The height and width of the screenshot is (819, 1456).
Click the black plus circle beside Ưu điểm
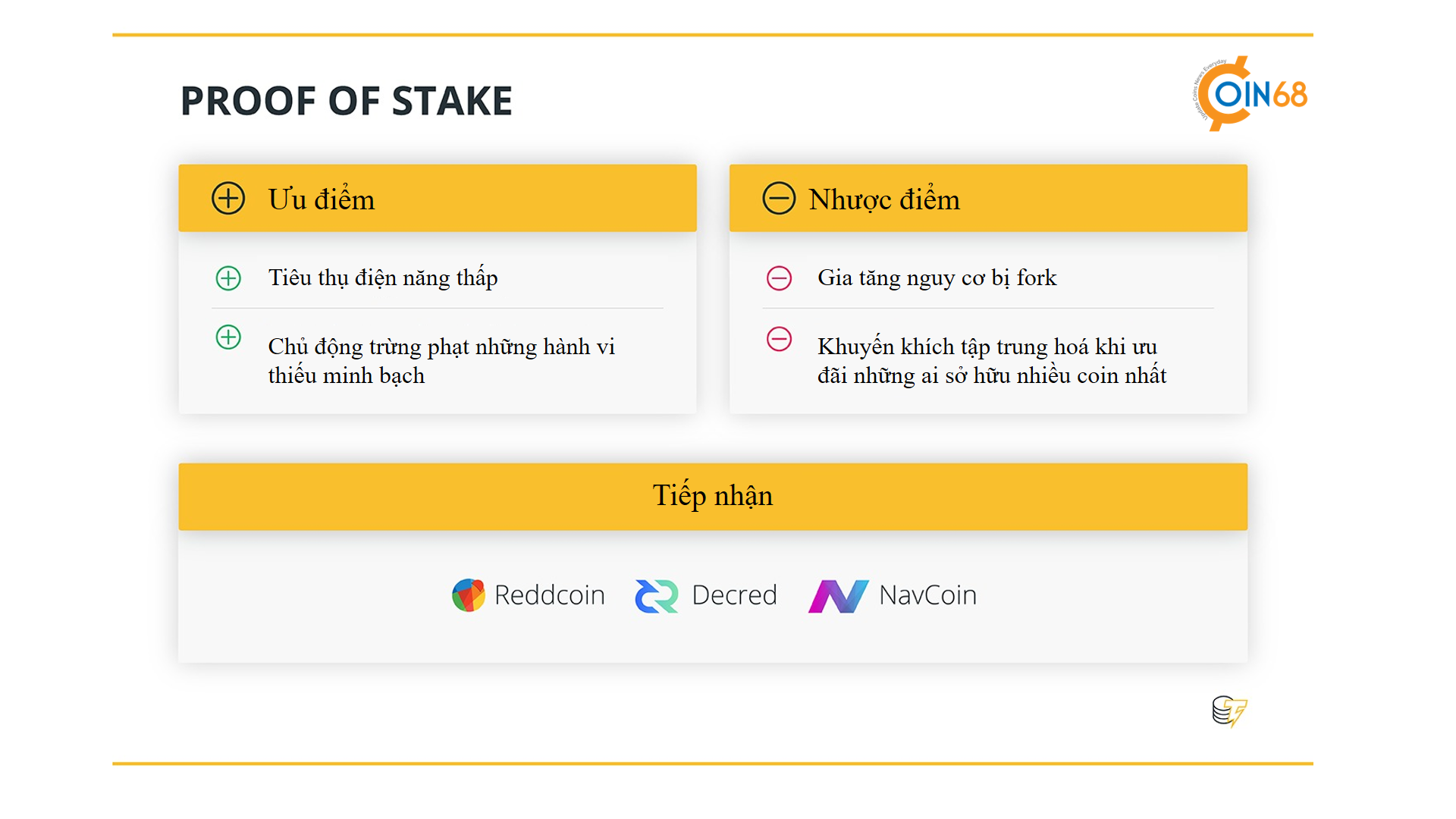pyautogui.click(x=228, y=199)
